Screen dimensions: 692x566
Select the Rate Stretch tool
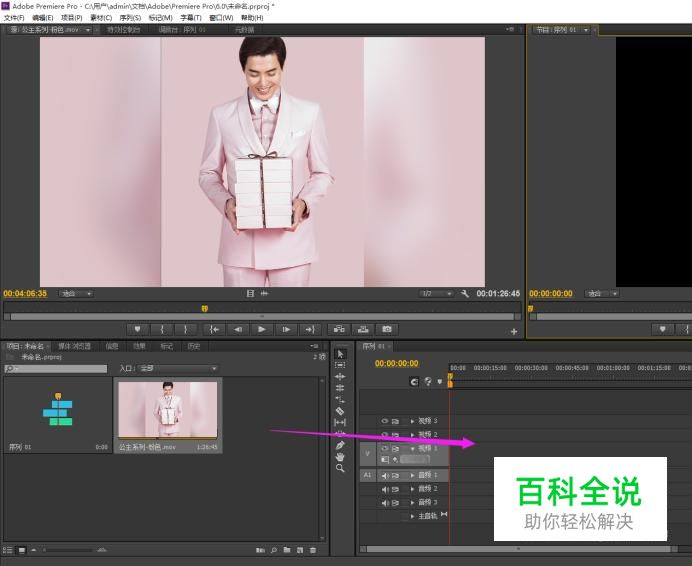pos(340,400)
